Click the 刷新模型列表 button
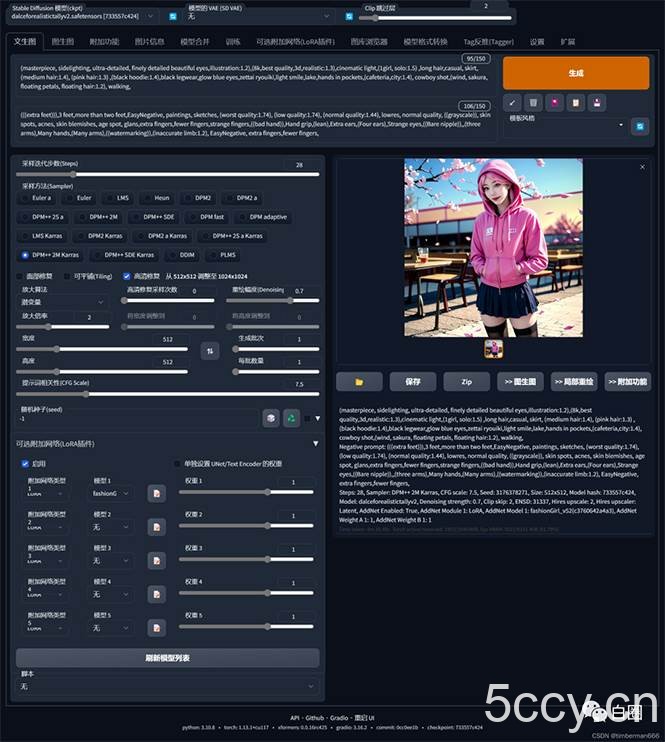The height and width of the screenshot is (742, 665). 168,658
